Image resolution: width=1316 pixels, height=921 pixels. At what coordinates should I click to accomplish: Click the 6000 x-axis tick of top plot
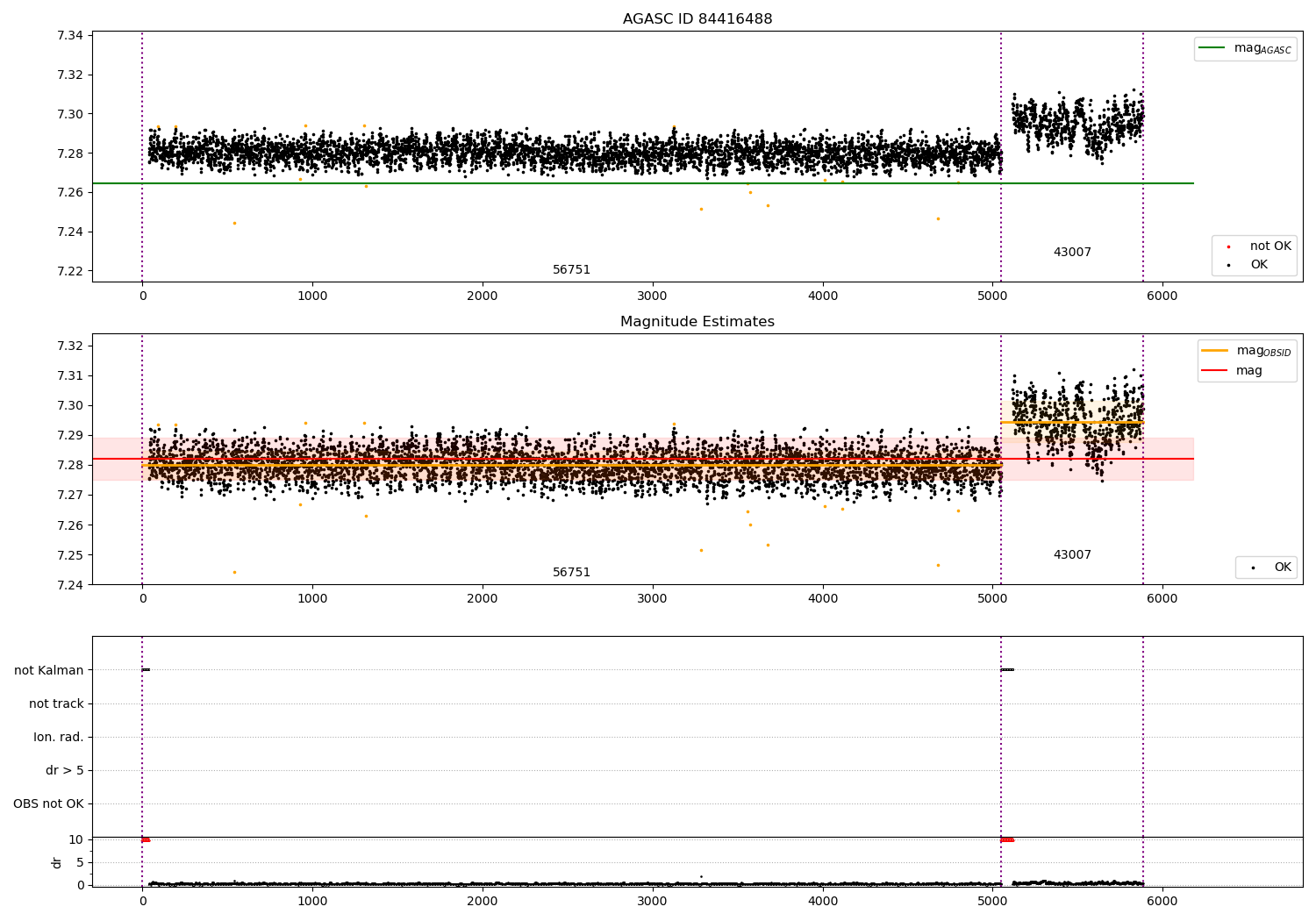point(1162,296)
